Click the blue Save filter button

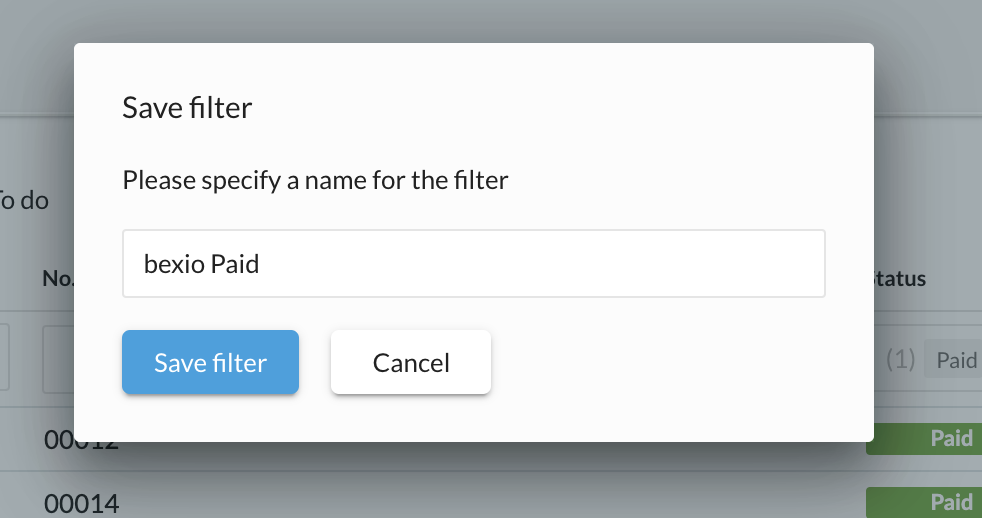coord(210,362)
